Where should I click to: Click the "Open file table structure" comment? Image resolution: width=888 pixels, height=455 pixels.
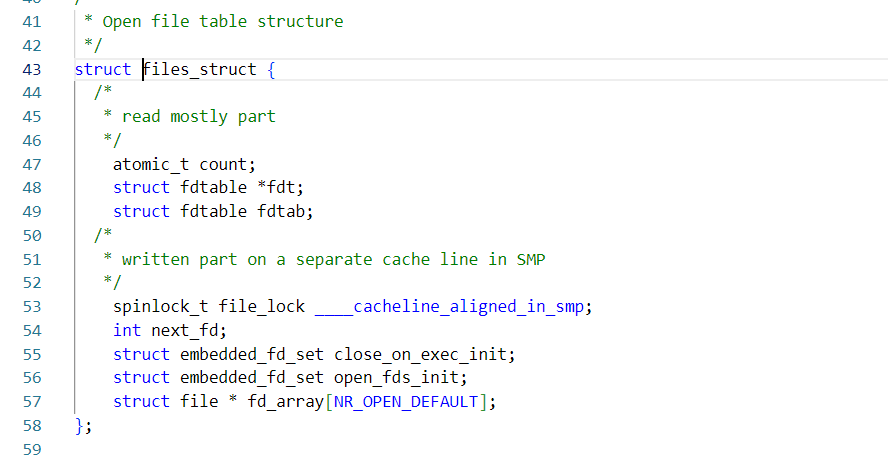point(223,21)
